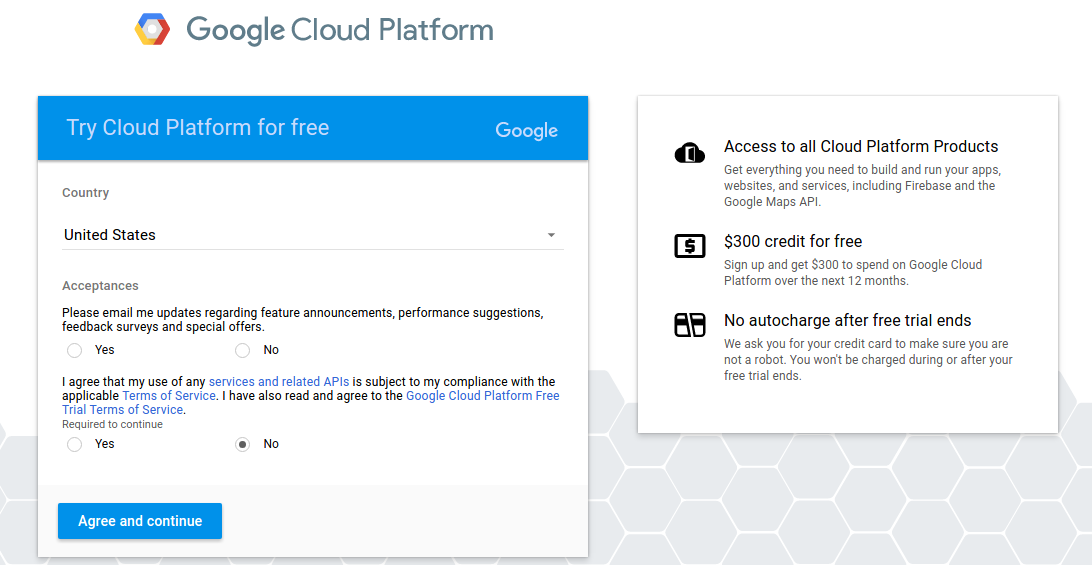Click the $300 credit for free heading
1092x565 pixels.
[x=793, y=241]
